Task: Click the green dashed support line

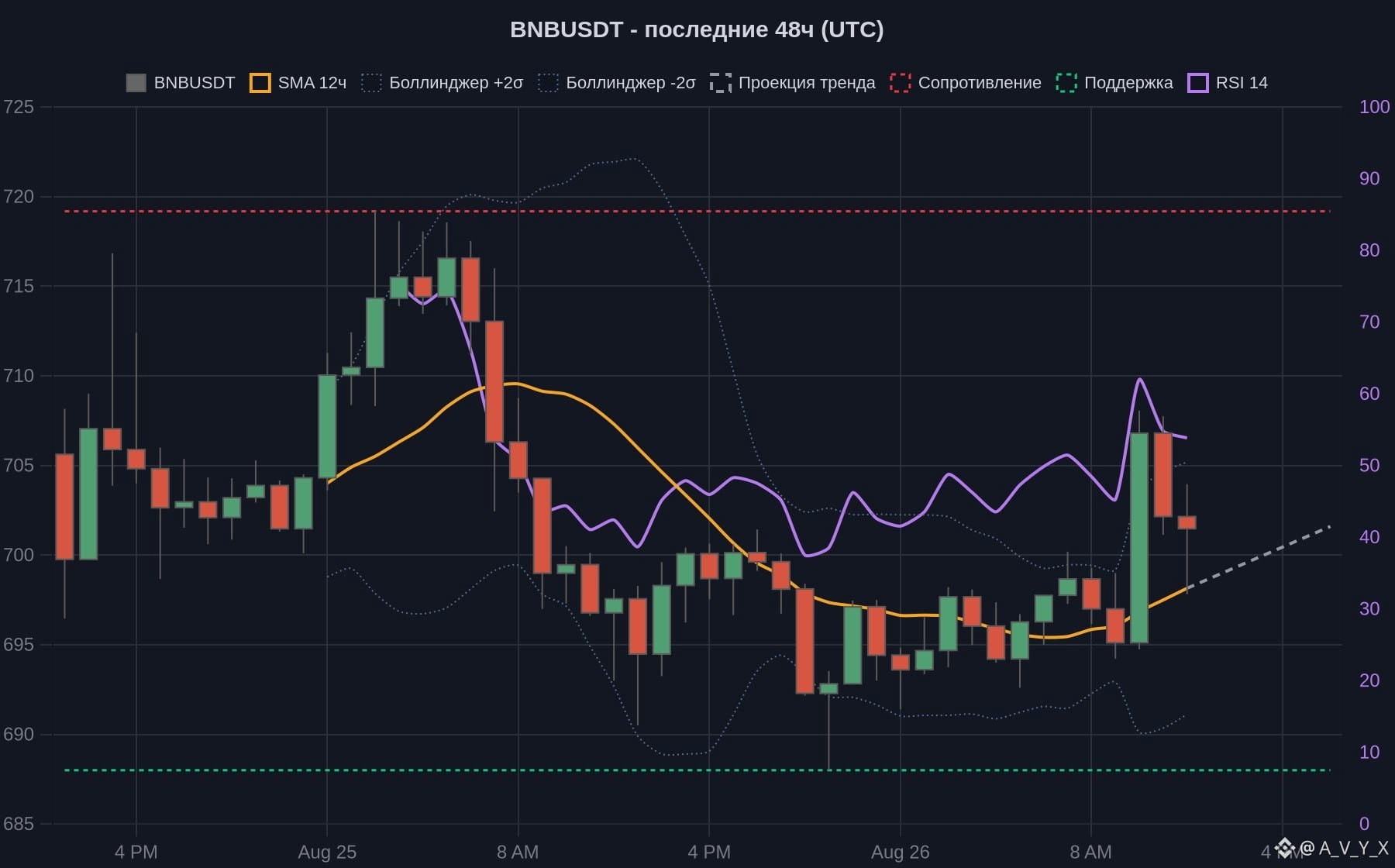Action: [697, 770]
